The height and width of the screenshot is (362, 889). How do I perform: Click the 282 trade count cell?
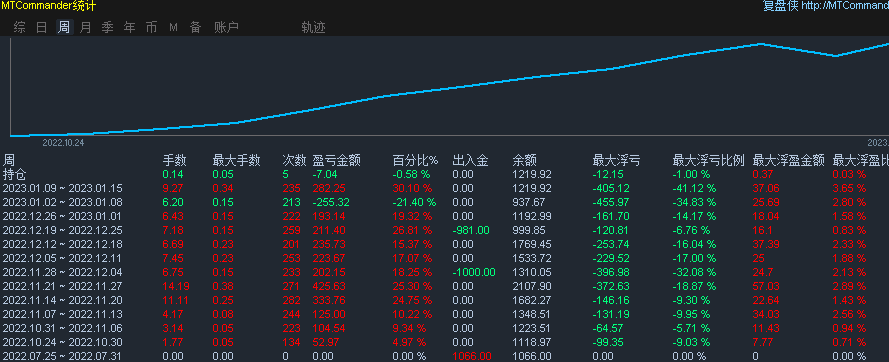point(291,300)
